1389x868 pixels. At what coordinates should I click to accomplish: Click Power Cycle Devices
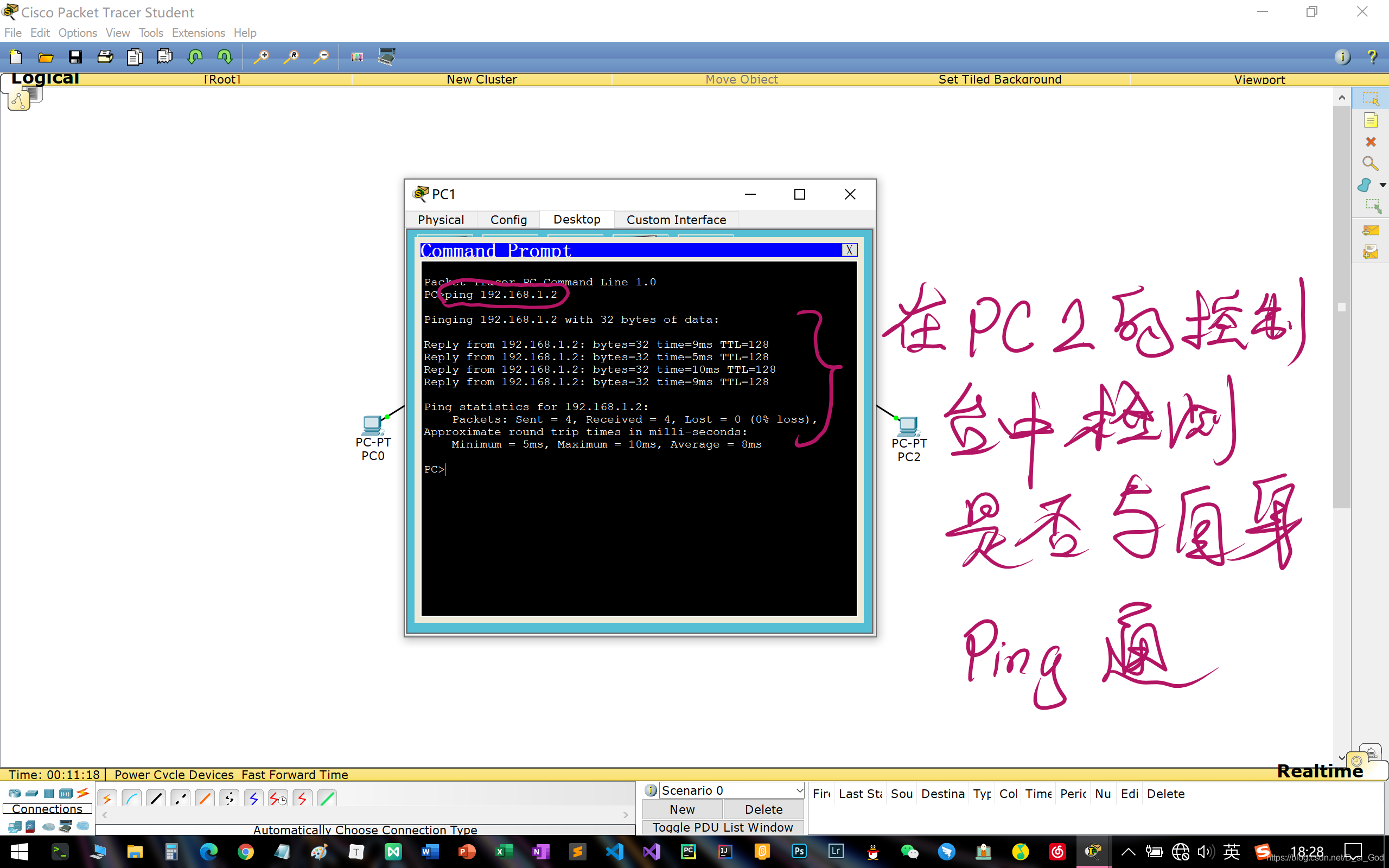point(174,775)
